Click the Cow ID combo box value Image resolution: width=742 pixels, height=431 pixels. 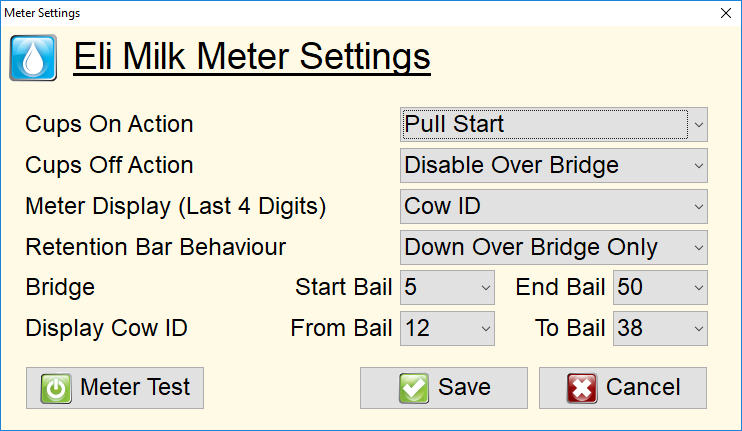tap(554, 207)
